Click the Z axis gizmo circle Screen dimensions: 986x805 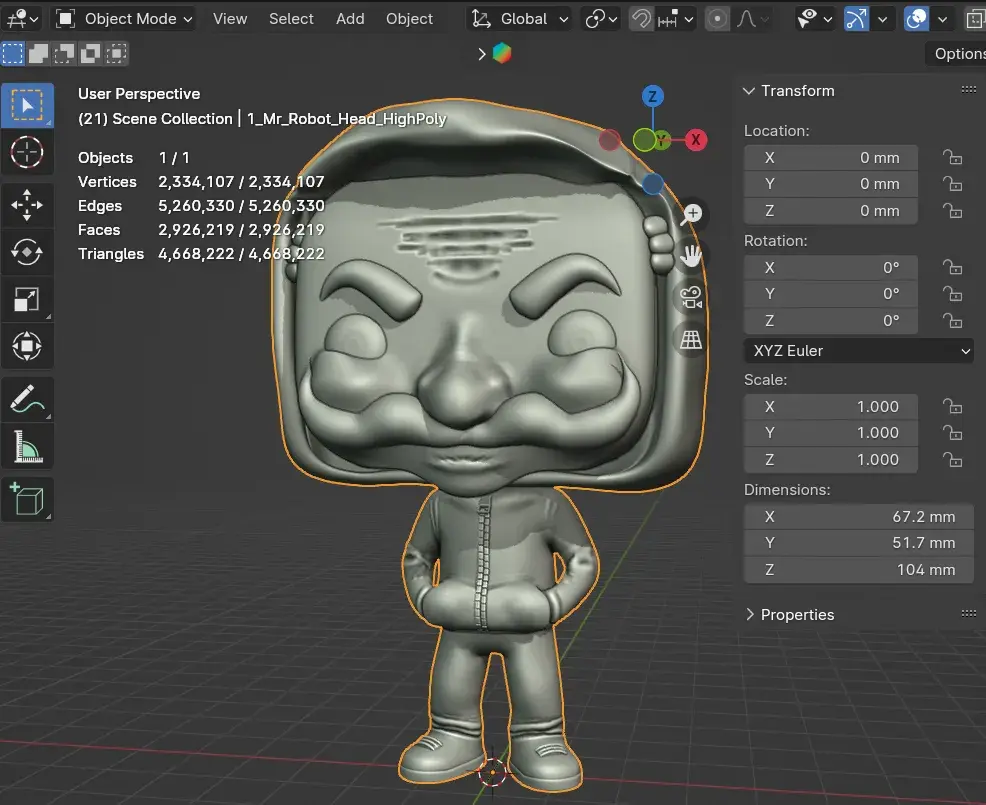pyautogui.click(x=653, y=96)
